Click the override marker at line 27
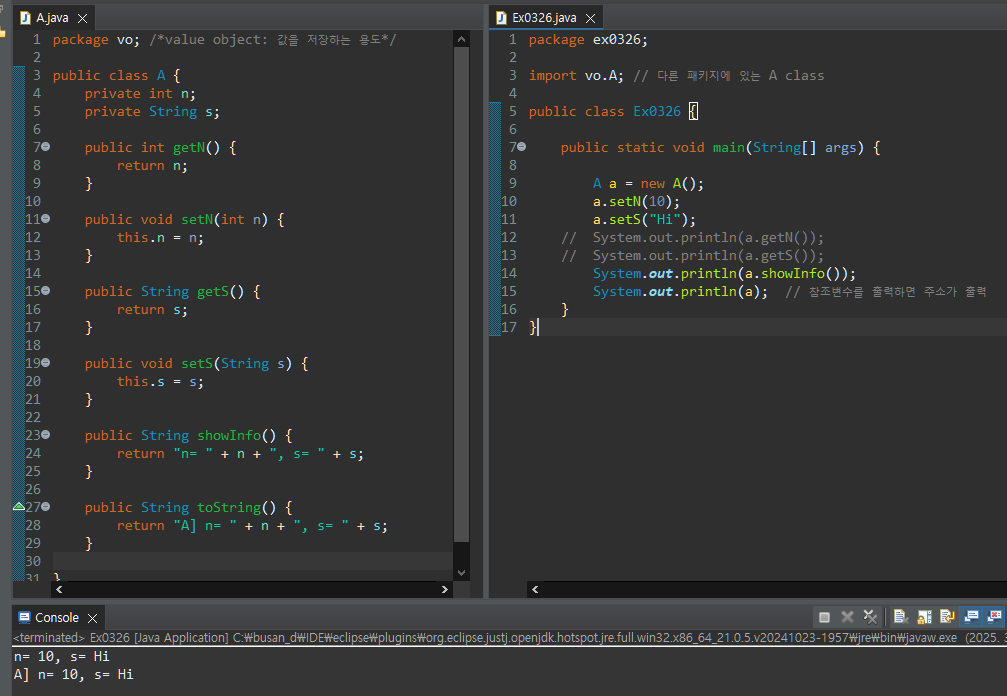Image resolution: width=1007 pixels, height=696 pixels. [x=19, y=507]
